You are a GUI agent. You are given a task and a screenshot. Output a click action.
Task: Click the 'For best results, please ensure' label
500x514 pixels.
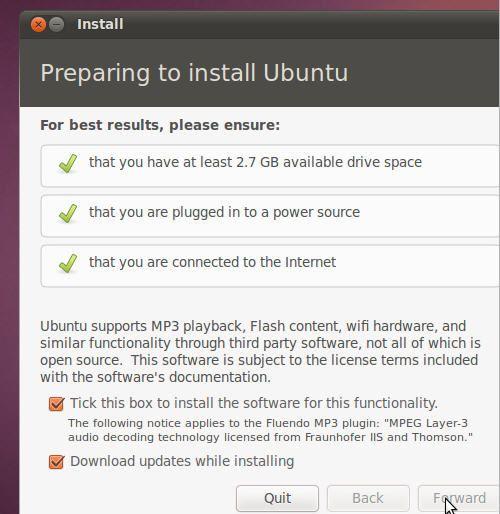tap(160, 125)
